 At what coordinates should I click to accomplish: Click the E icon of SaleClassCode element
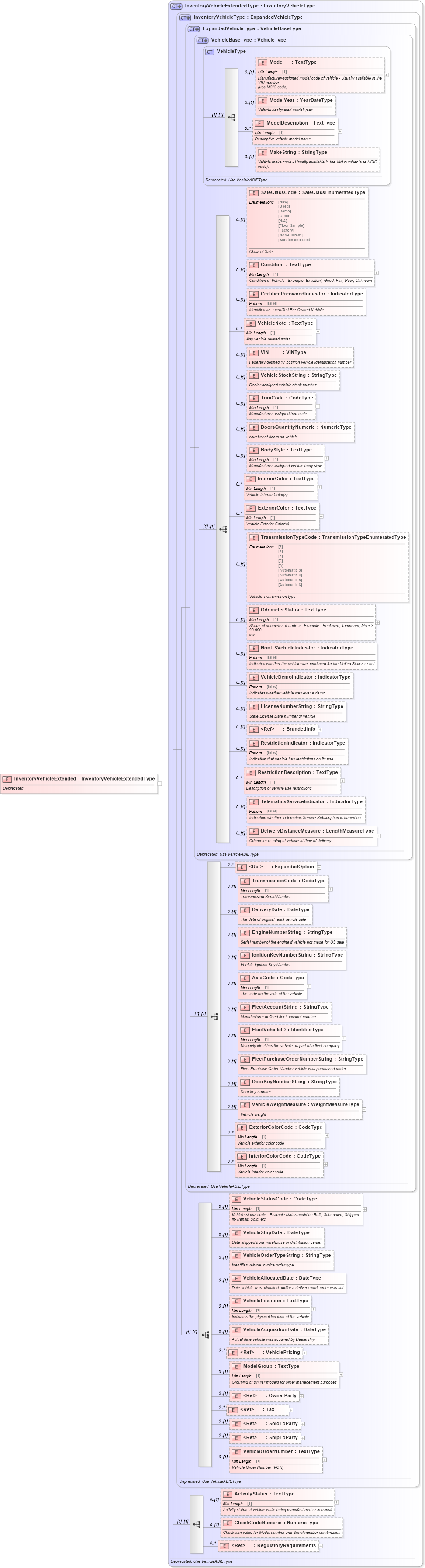pyautogui.click(x=254, y=193)
